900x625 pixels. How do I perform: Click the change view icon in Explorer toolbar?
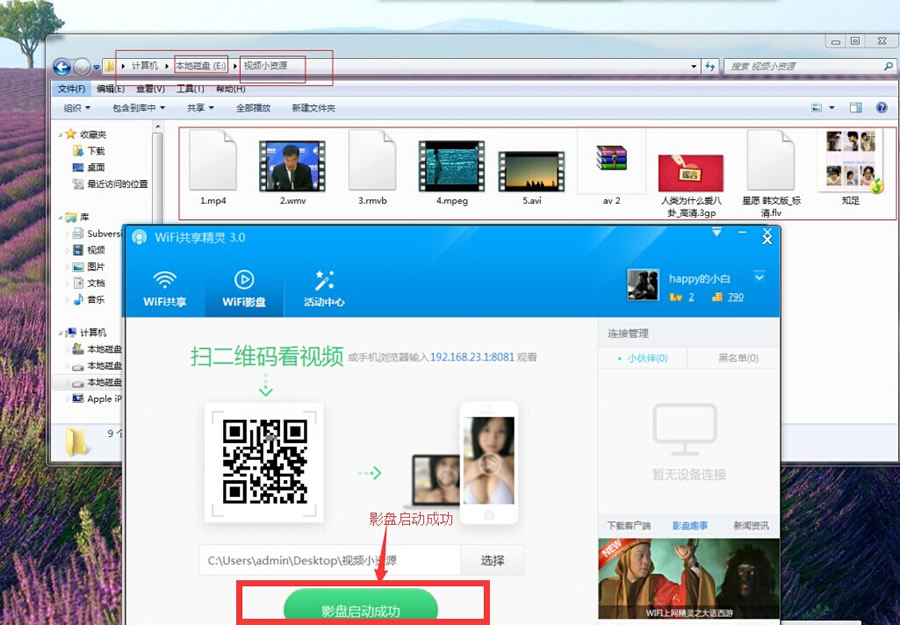(816, 107)
